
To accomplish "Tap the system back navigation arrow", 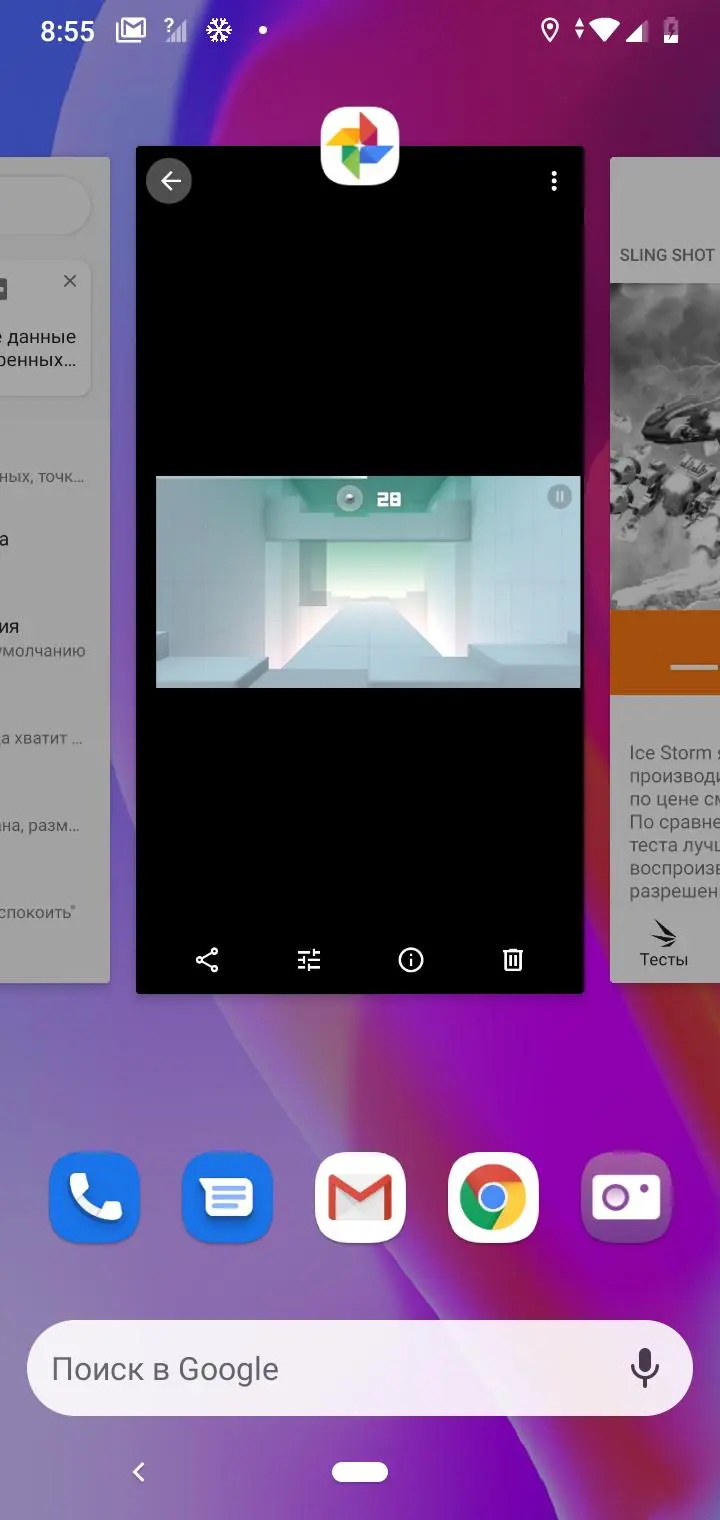I will pyautogui.click(x=139, y=1471).
